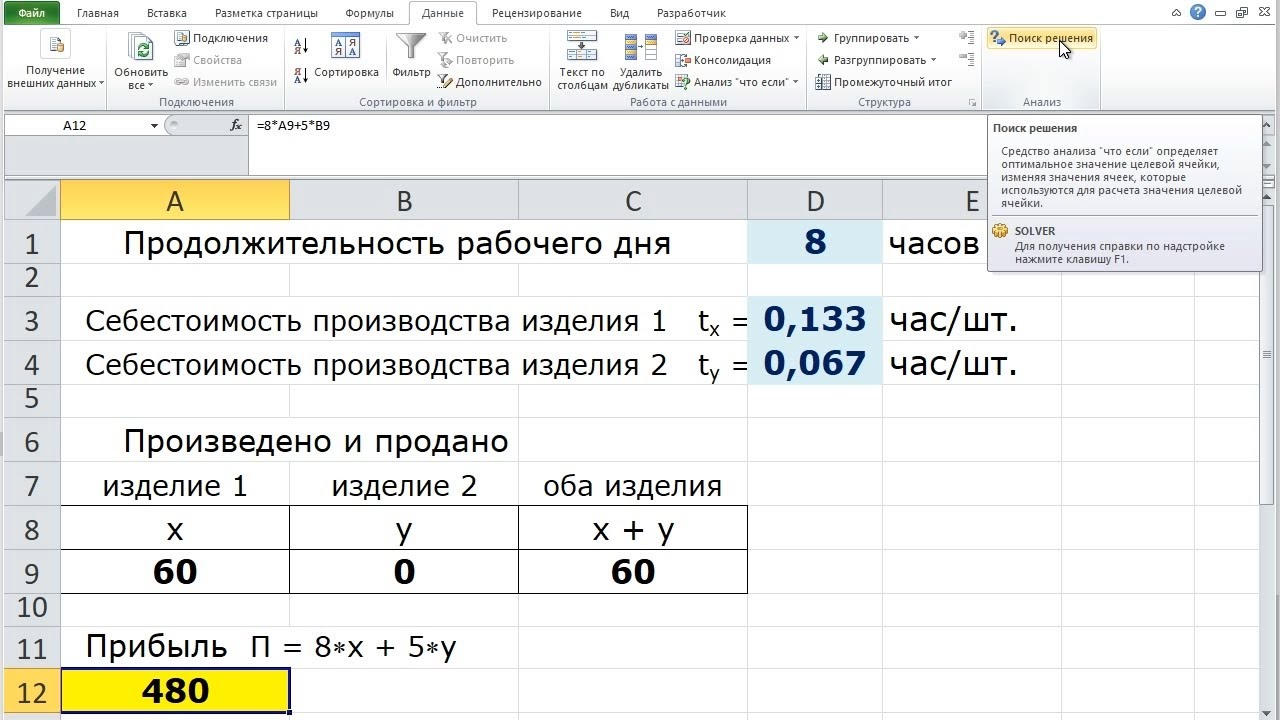Click Обновить все refresh icon
Viewport: 1280px width, 720px height.
141,47
